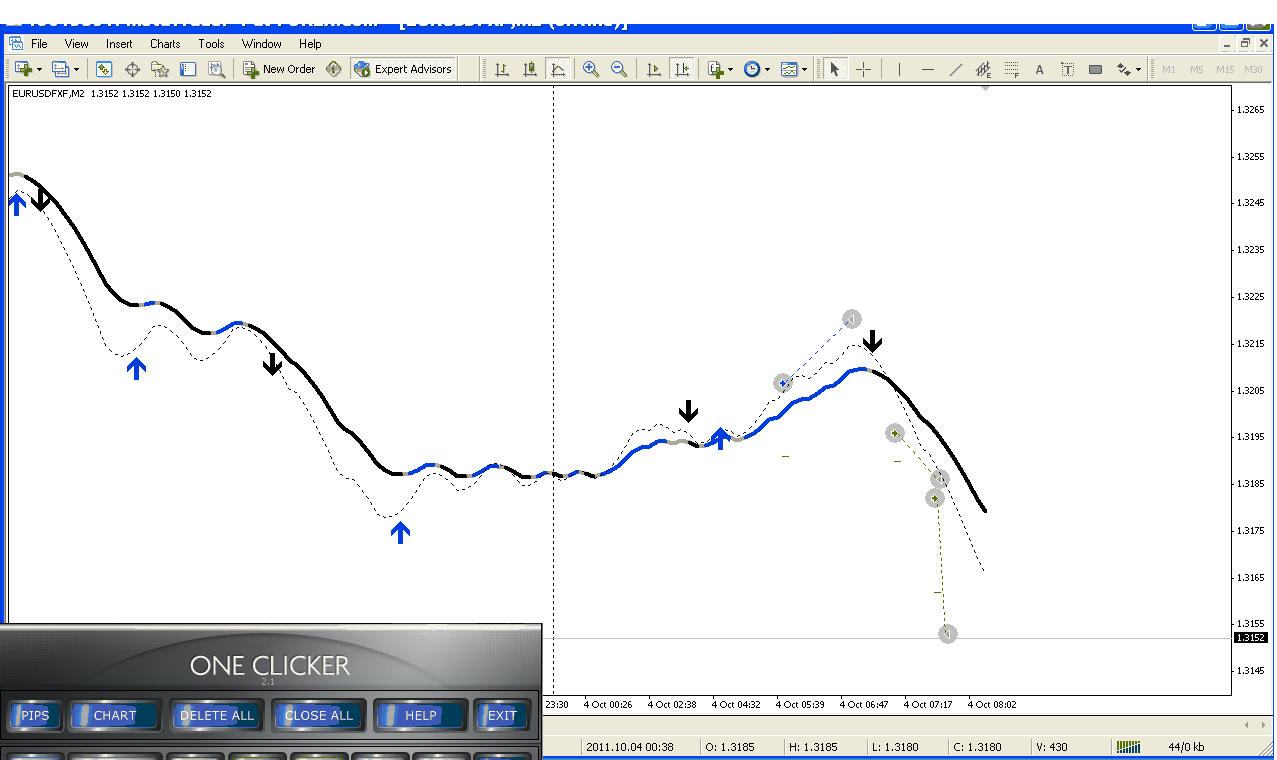Click the chart document icon beside File
Screen dimensions: 1277x760
tap(16, 43)
